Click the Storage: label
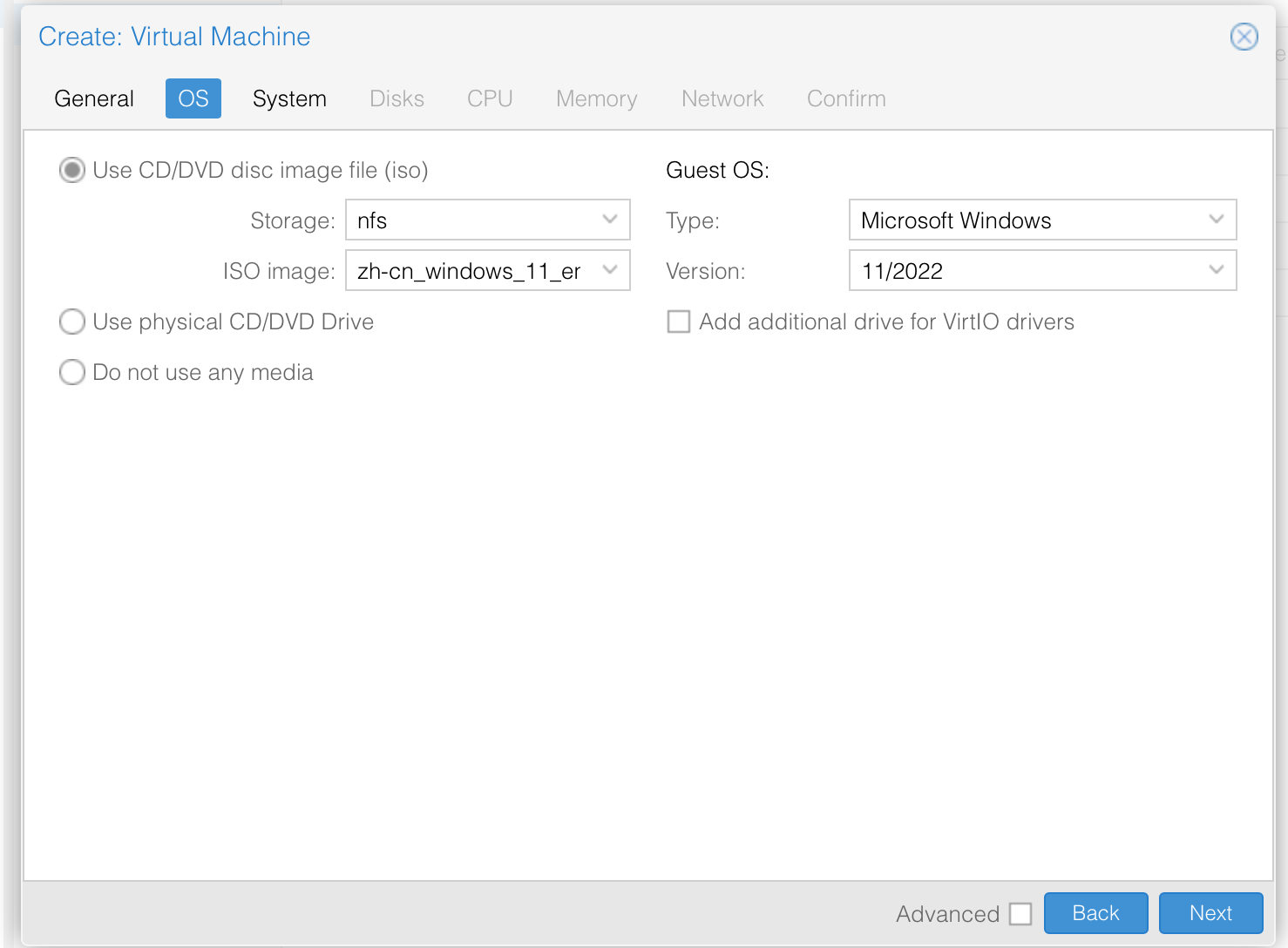This screenshot has width=1288, height=948. (x=292, y=220)
